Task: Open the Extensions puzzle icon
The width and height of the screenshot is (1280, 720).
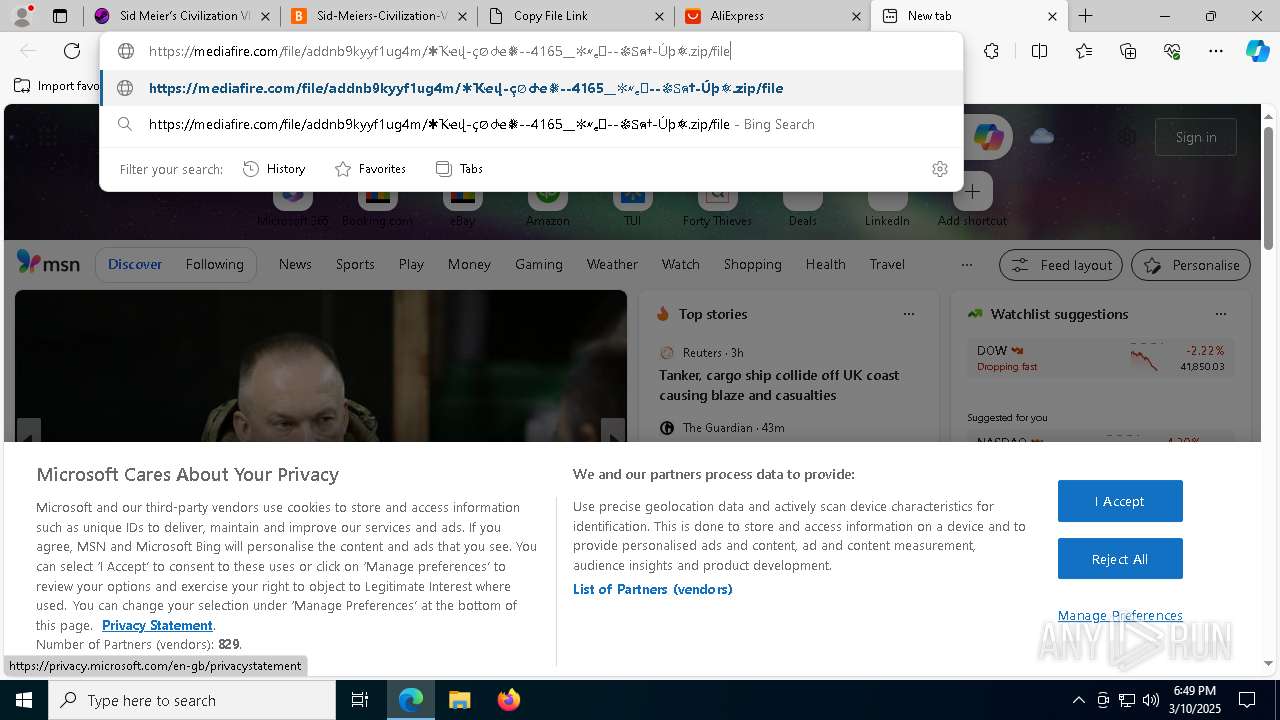Action: coord(991,51)
